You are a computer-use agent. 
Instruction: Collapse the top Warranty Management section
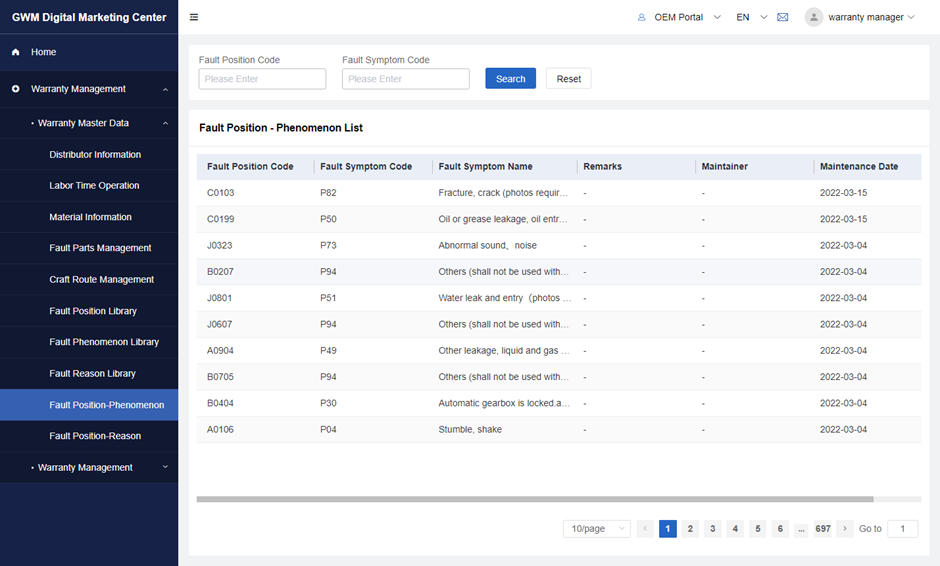click(165, 89)
